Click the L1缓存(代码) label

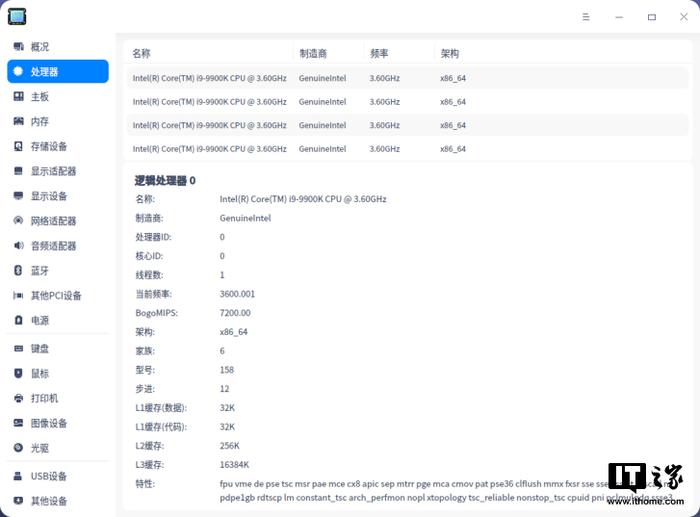coord(161,427)
